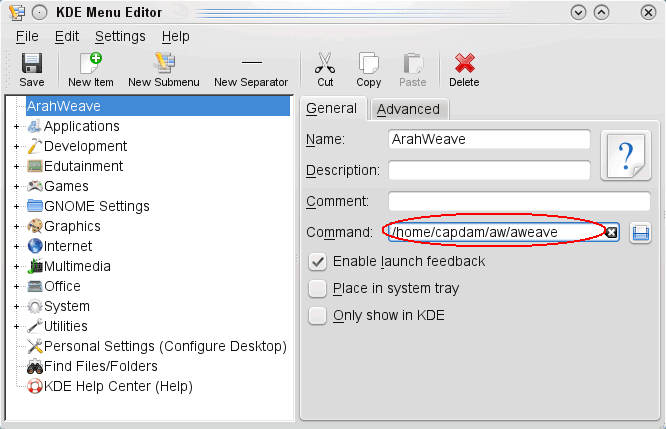Screen dimensions: 666x429
Task: Click the Internet globe icon
Action: click(34, 246)
